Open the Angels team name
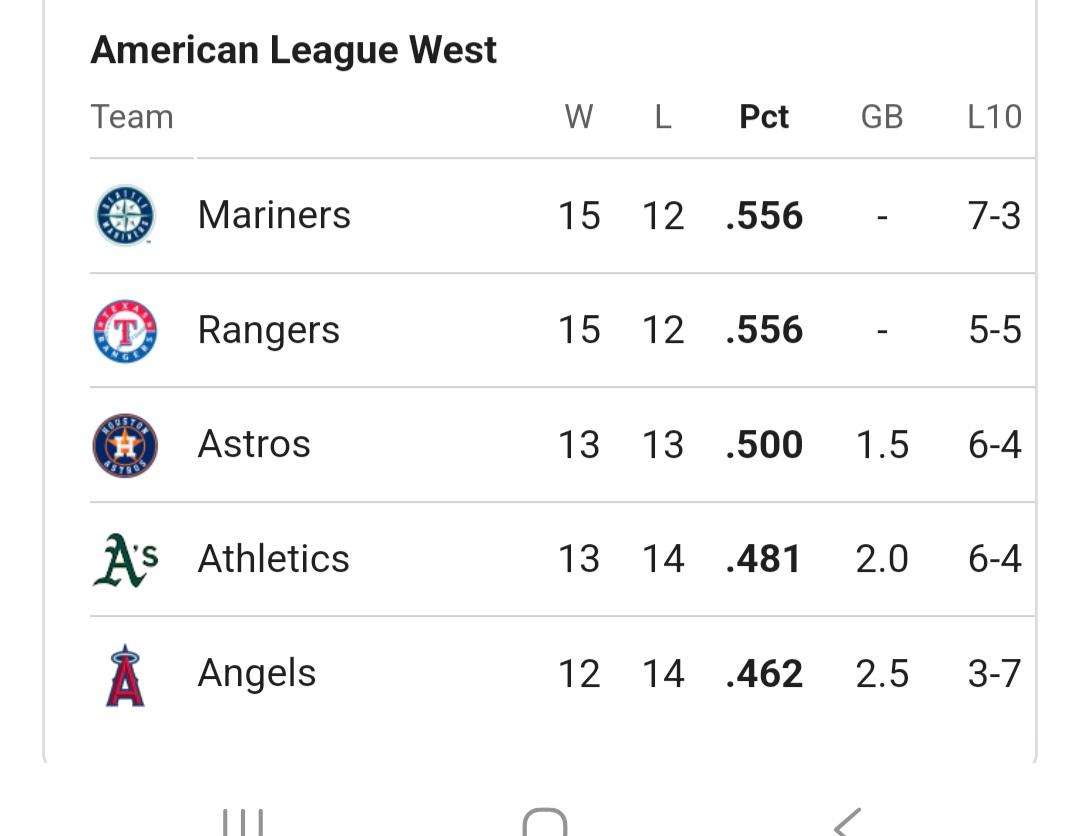1080x836 pixels. pyautogui.click(x=256, y=673)
